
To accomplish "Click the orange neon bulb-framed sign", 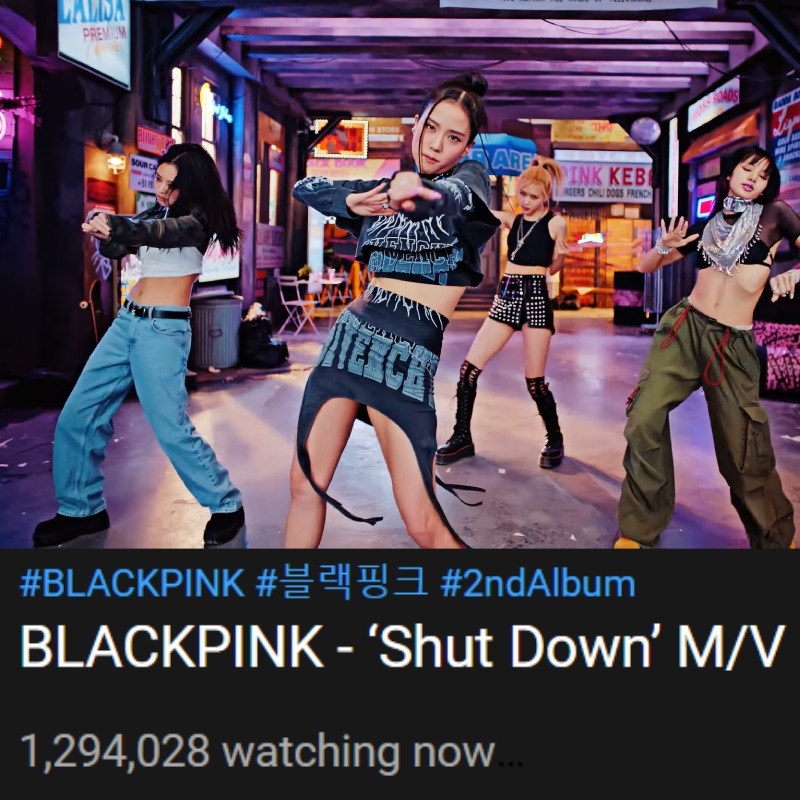I will tap(341, 138).
